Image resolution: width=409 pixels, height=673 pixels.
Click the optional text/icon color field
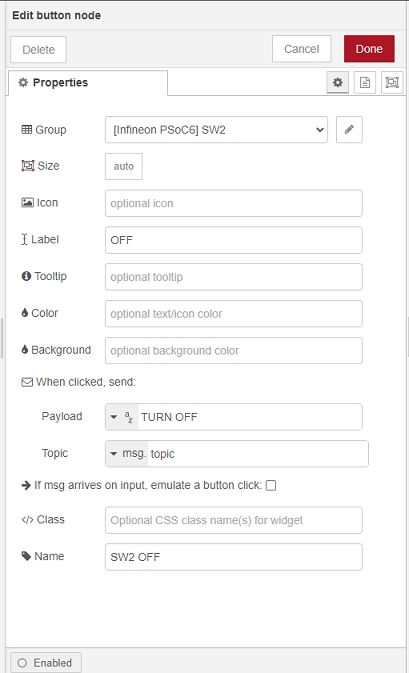[x=233, y=314]
